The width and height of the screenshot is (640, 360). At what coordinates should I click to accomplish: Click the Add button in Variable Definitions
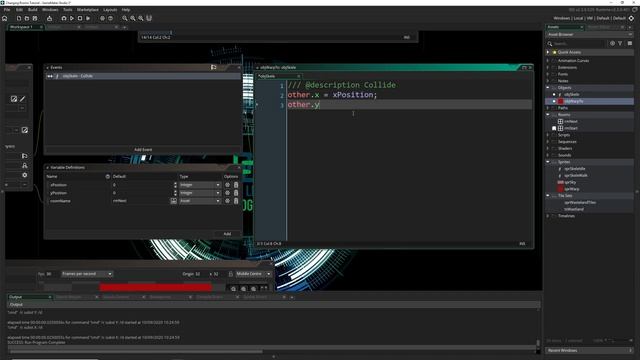click(227, 234)
